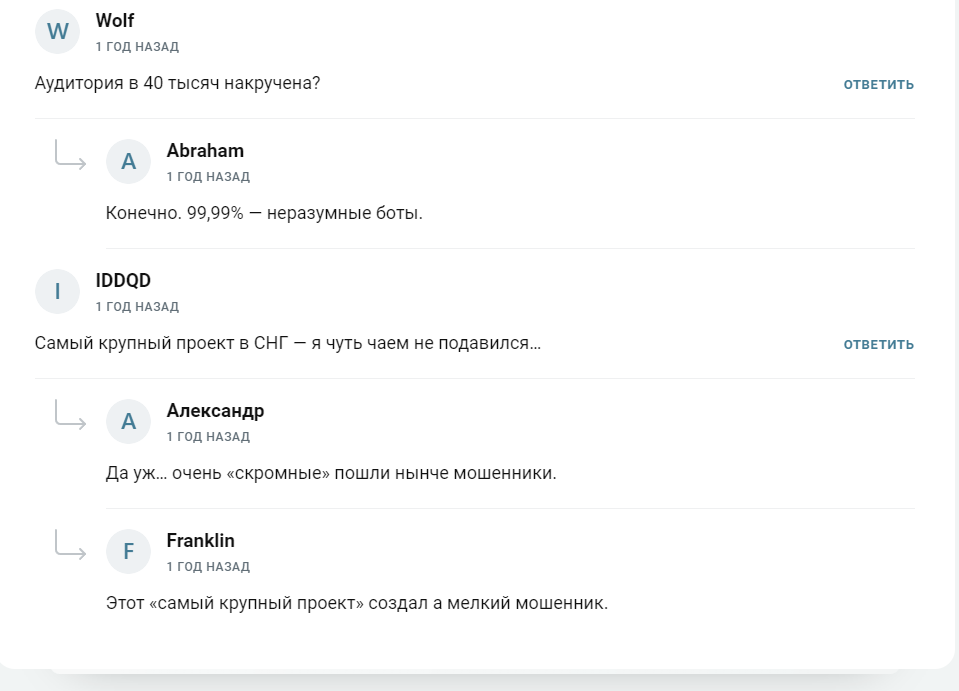Click the timestamp under Franklin's name
This screenshot has width=959, height=691.
point(208,567)
